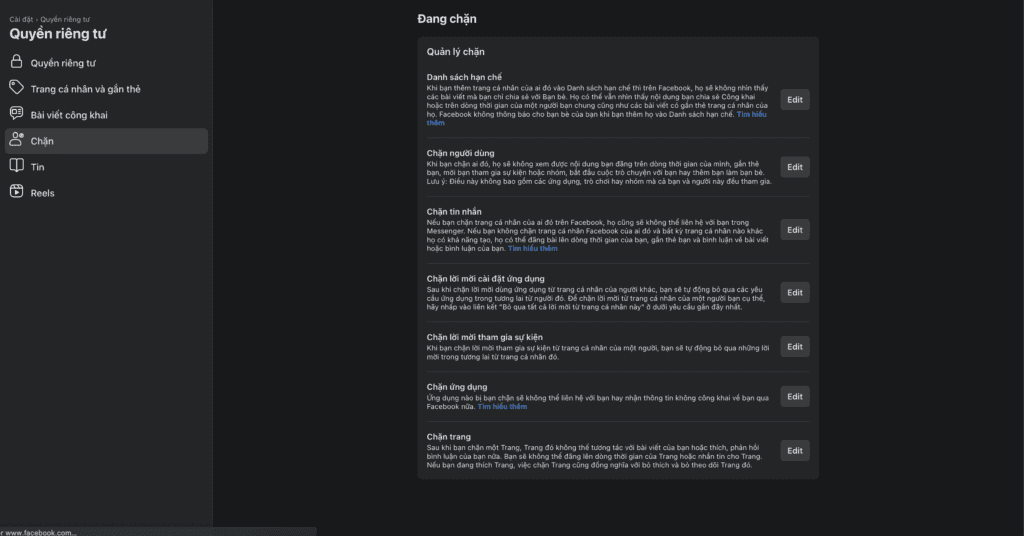Go back via the Cài đặt breadcrumb
Image resolution: width=1024 pixels, height=536 pixels.
(x=21, y=19)
